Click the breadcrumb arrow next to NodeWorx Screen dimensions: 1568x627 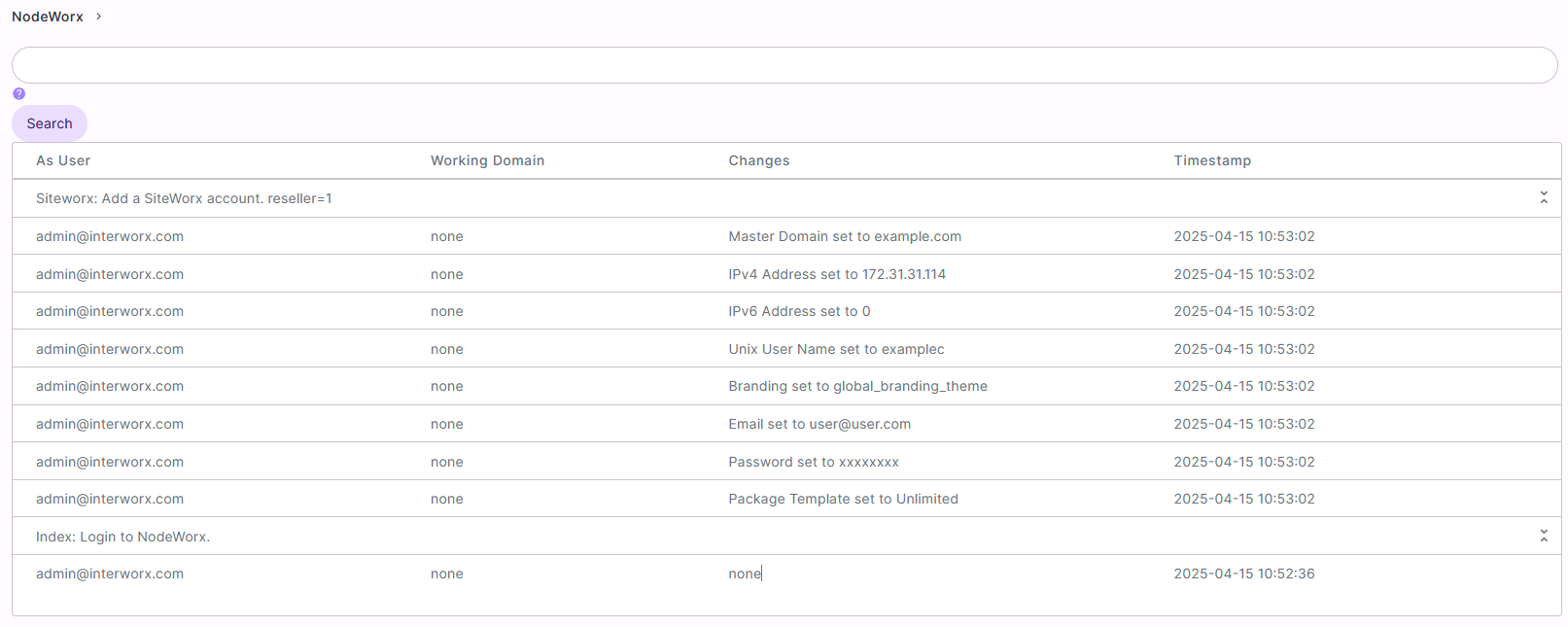[99, 17]
